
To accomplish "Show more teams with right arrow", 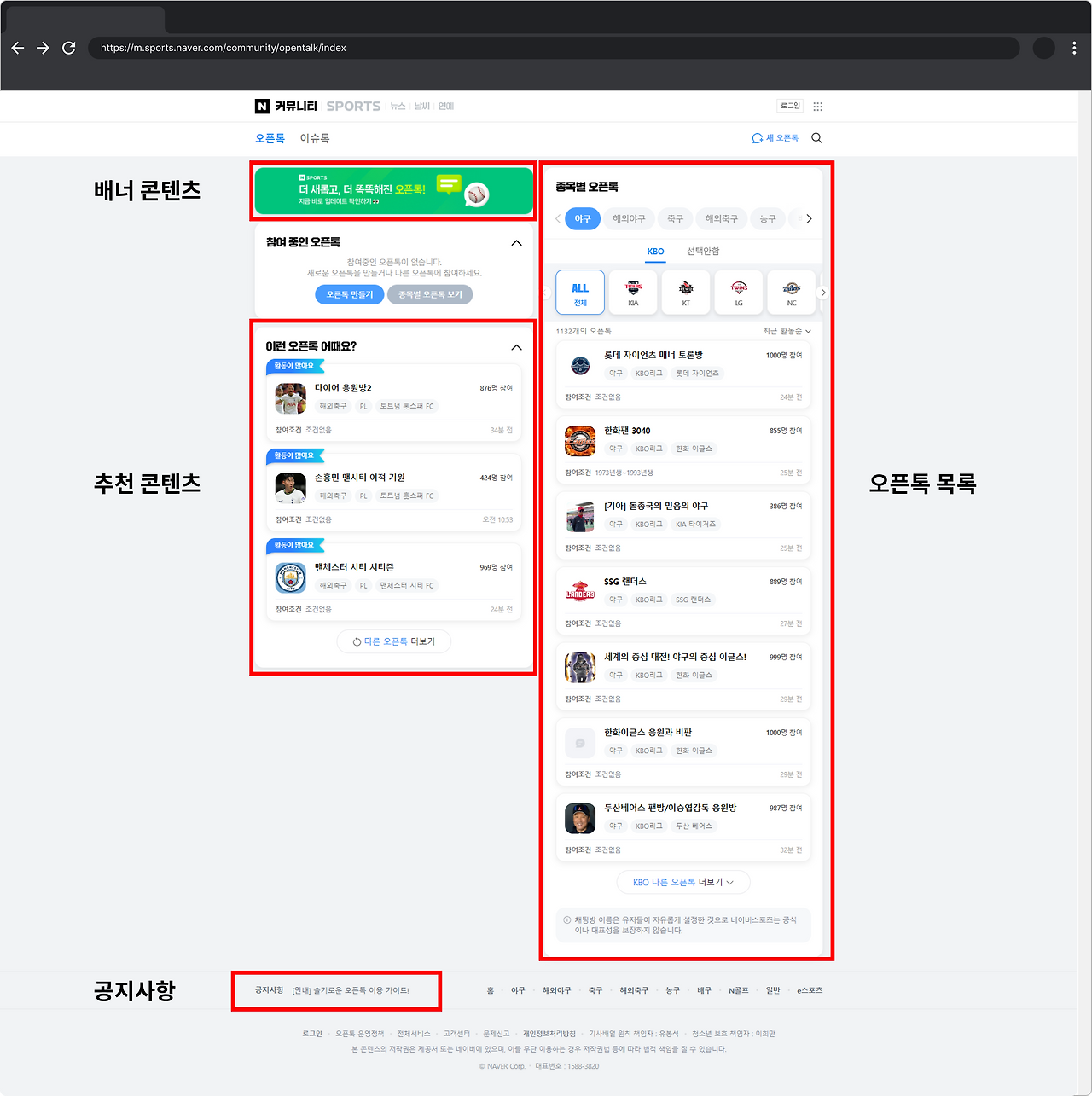I will coord(823,293).
